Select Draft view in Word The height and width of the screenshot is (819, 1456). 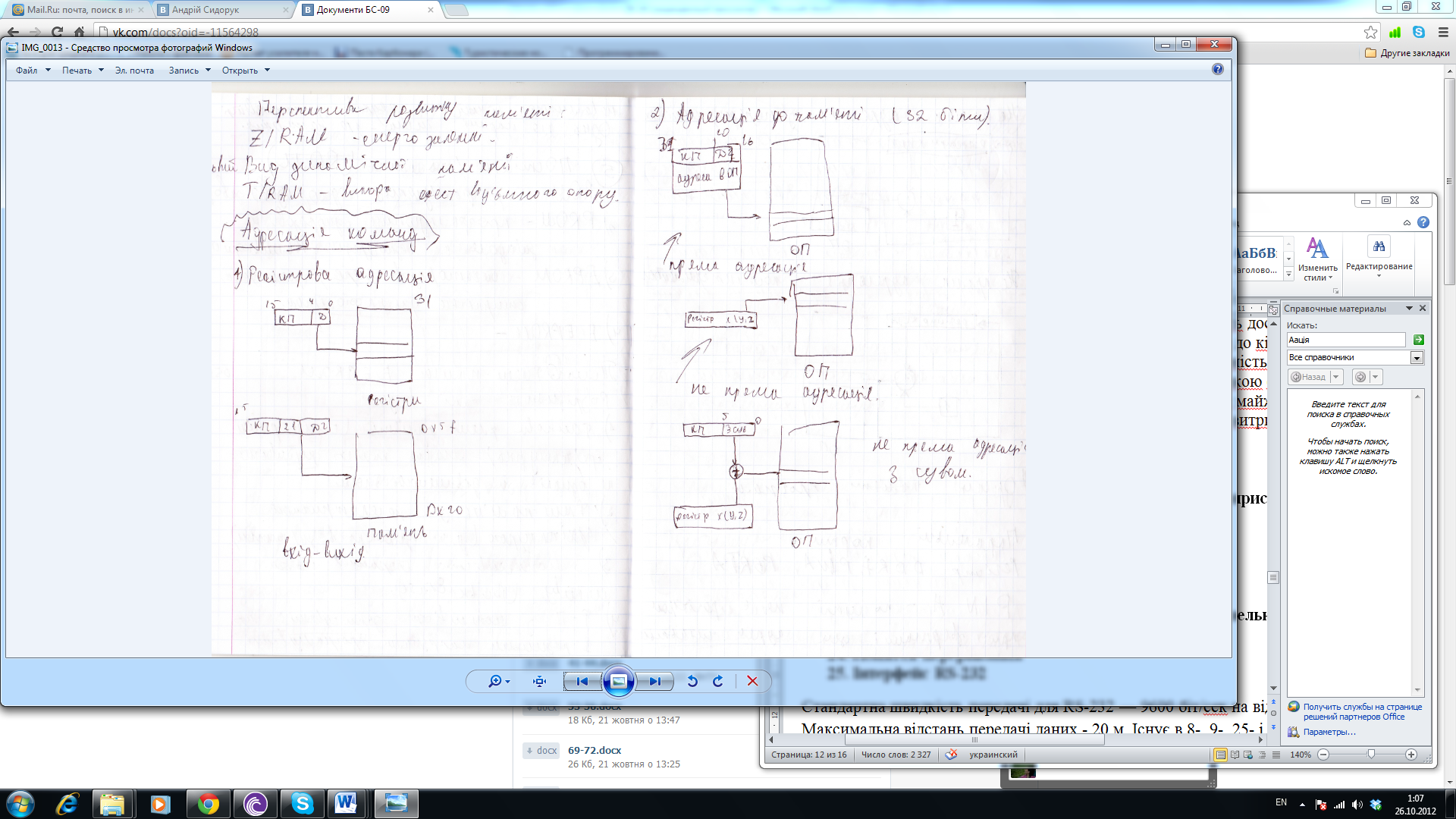click(1276, 755)
